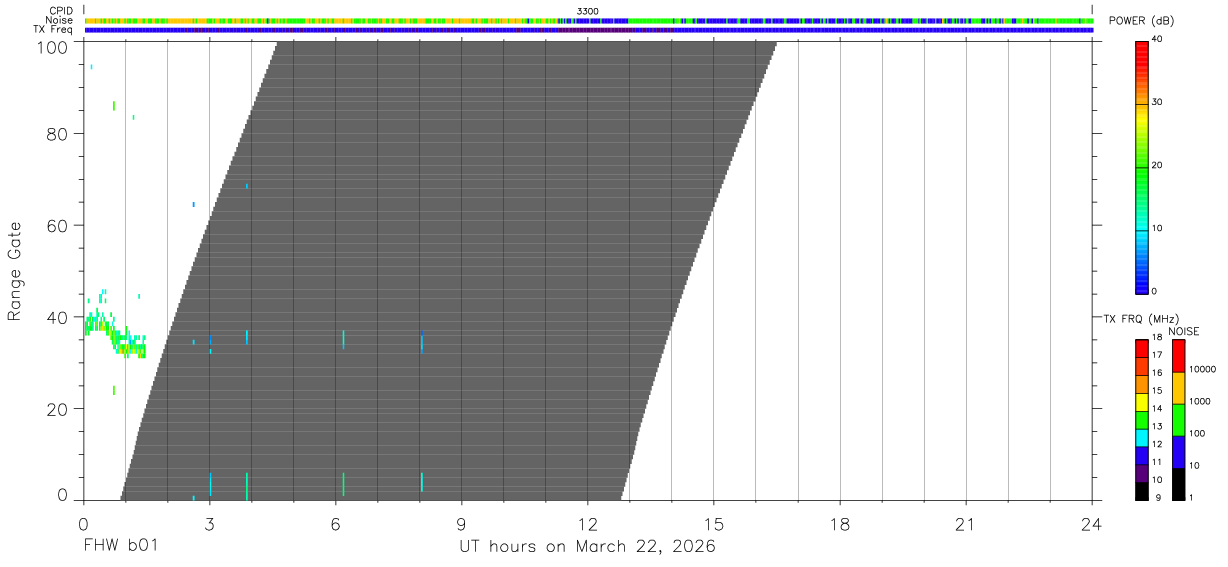Click the 18 tick on the UT hours axis

(840, 523)
